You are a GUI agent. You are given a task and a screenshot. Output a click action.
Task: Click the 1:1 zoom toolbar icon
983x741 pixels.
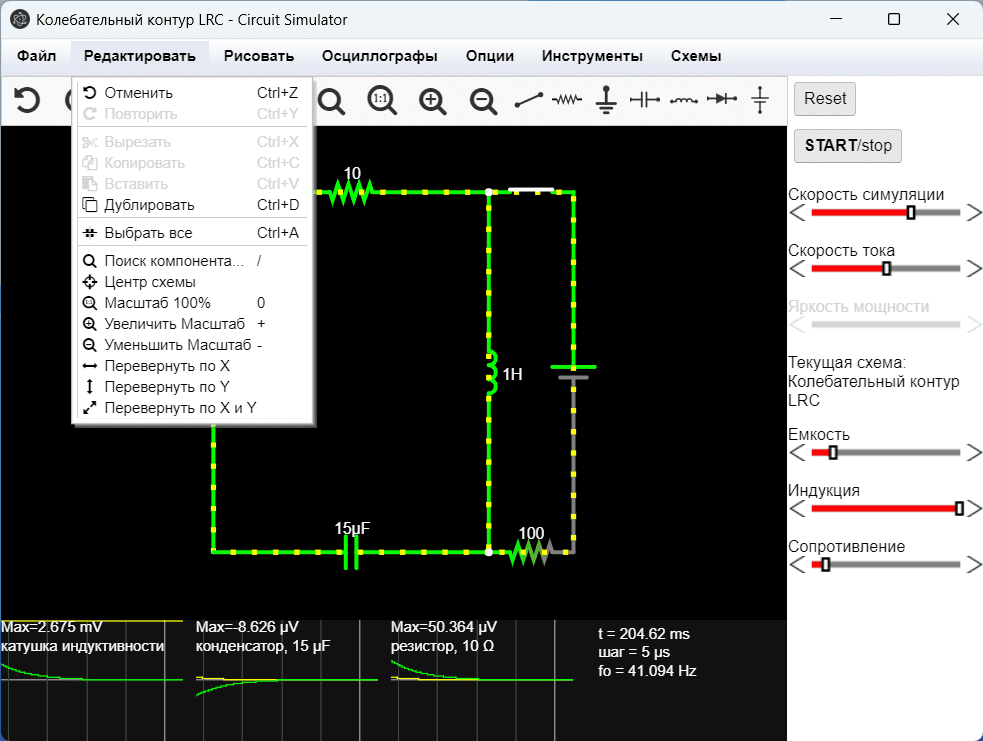pos(381,100)
